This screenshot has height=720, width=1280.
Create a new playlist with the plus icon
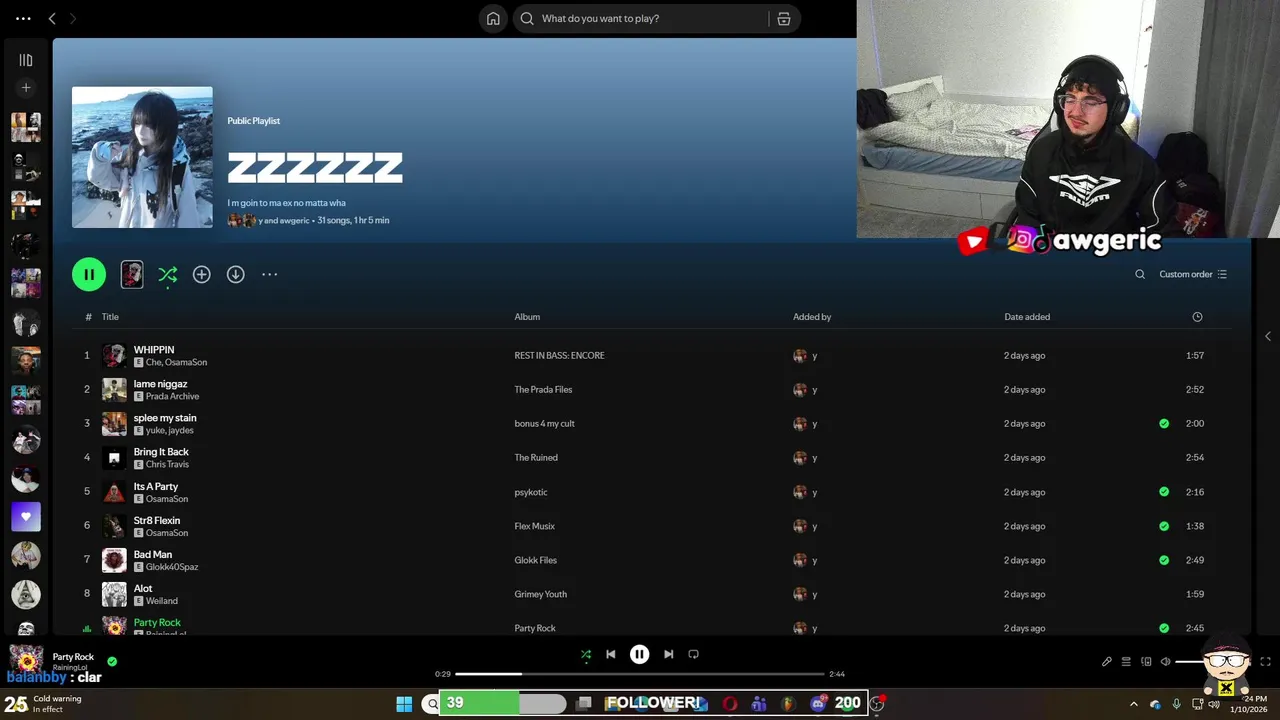pyautogui.click(x=26, y=88)
